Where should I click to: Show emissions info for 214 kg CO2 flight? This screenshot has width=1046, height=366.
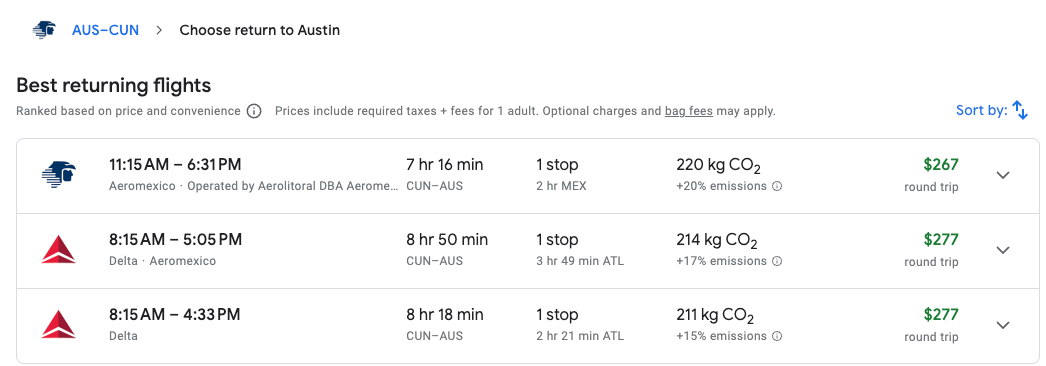(777, 261)
